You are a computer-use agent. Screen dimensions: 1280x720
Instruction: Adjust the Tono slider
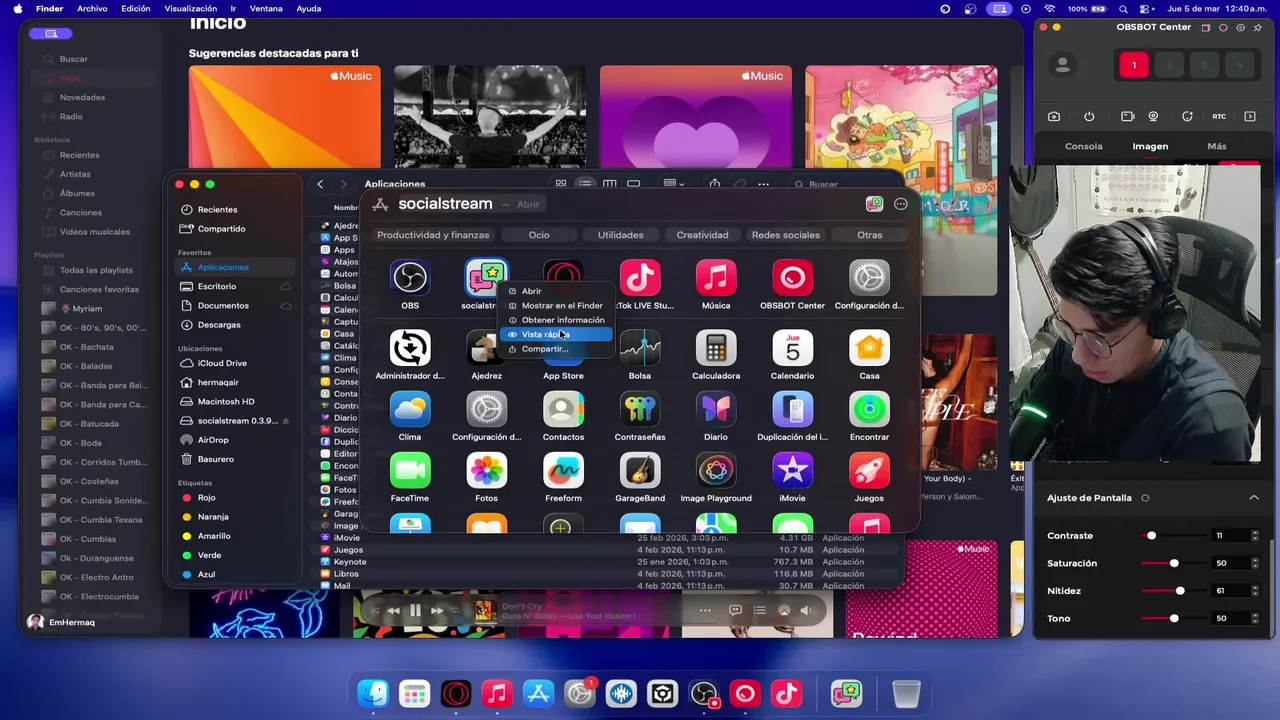(1174, 618)
